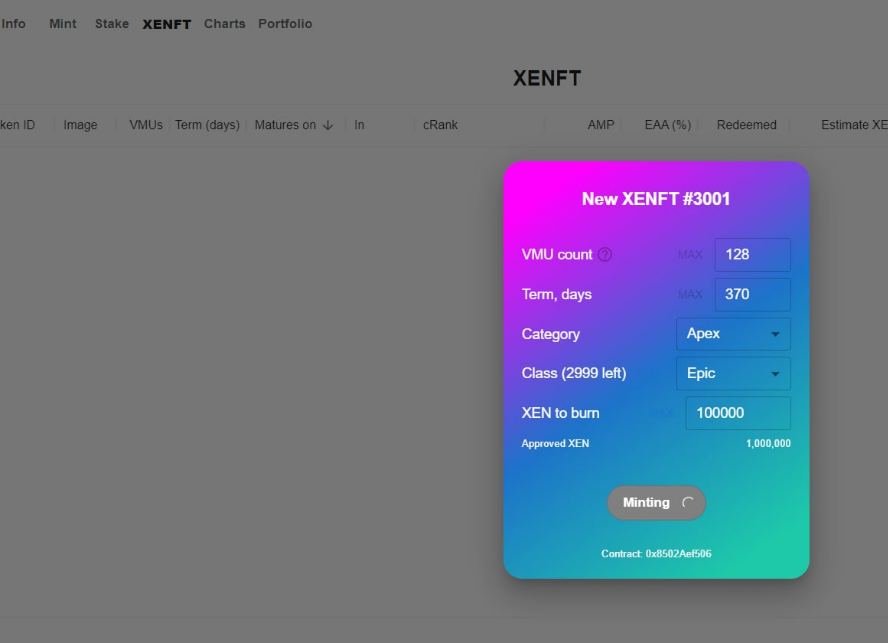
Task: Set VMU count to MAX
Action: (690, 255)
